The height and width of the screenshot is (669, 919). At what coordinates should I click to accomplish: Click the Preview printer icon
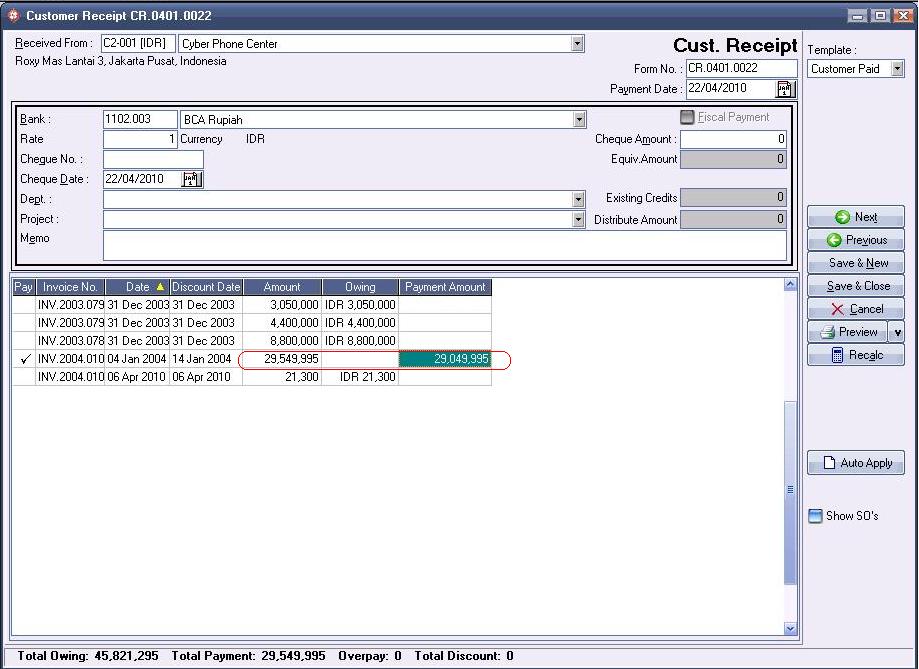827,331
